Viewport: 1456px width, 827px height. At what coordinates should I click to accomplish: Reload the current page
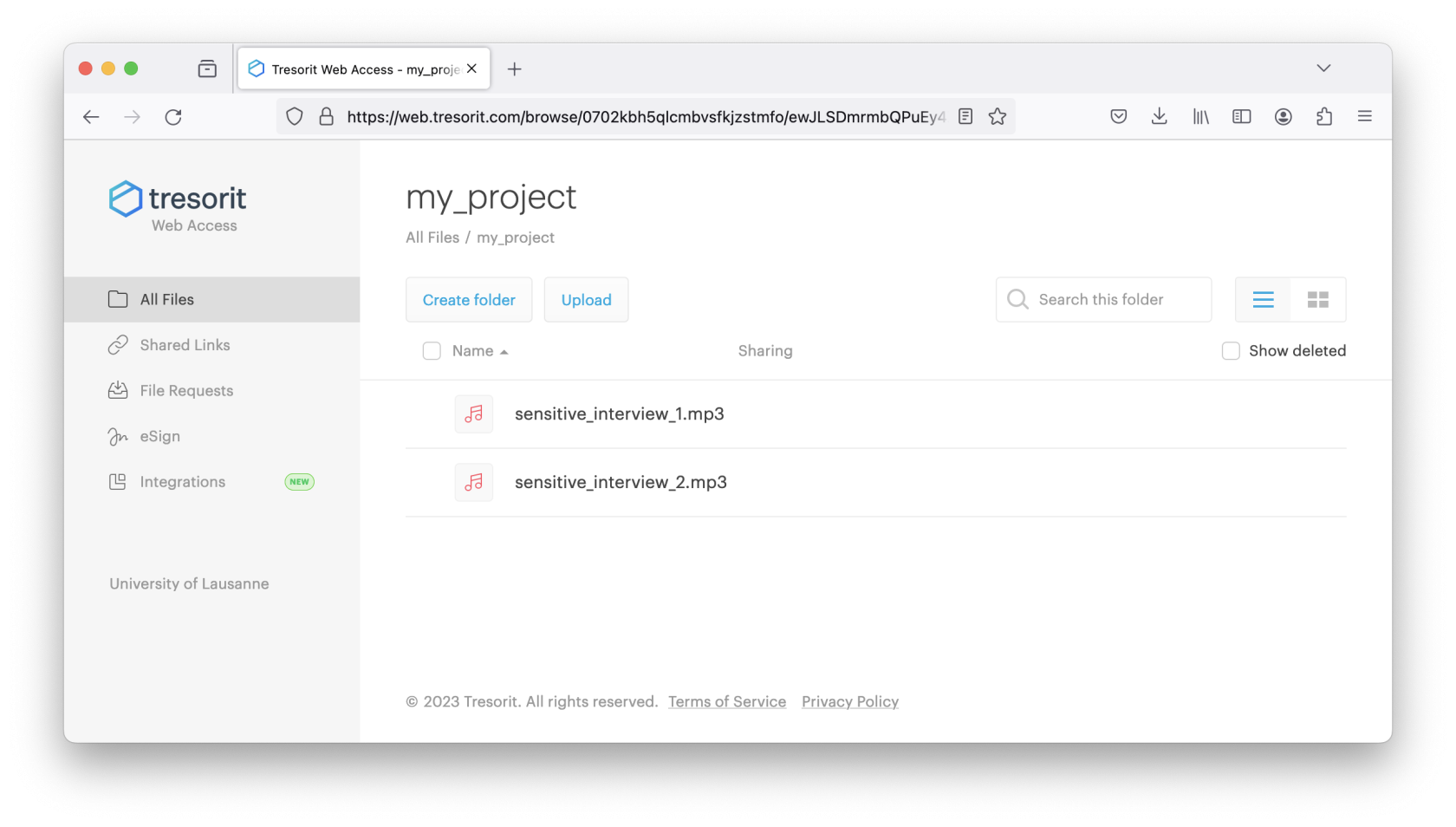click(173, 117)
